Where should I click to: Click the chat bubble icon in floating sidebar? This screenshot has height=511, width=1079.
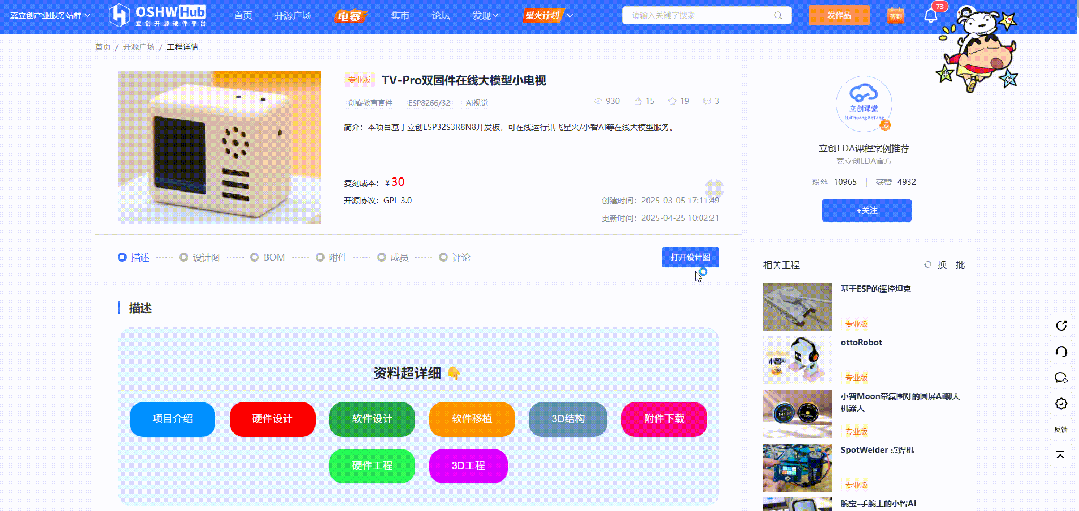tap(1060, 377)
